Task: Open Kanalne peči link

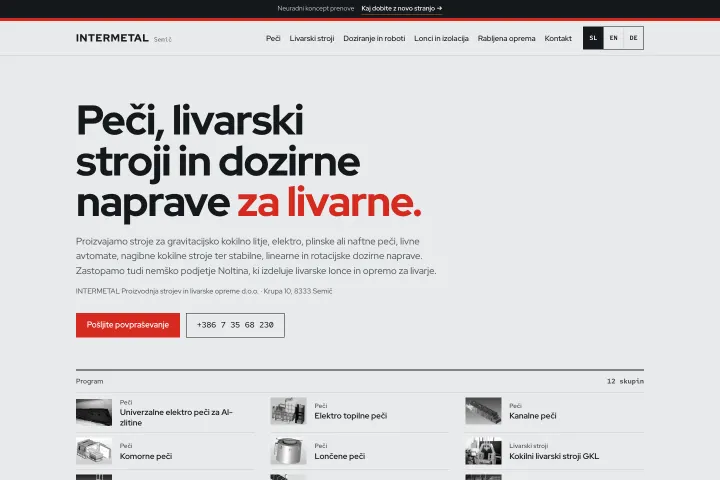Action: point(554,412)
